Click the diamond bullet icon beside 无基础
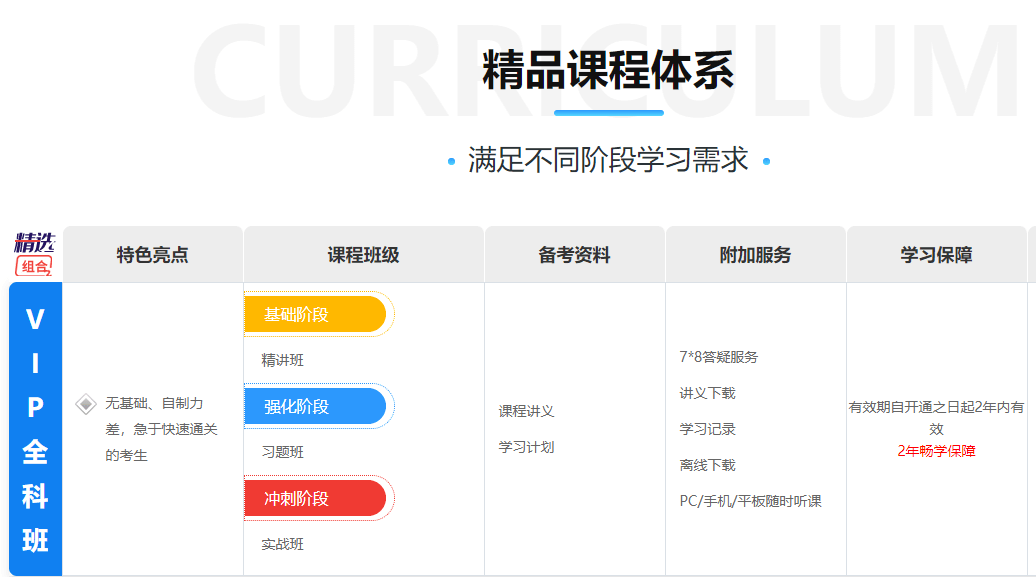This screenshot has width=1036, height=577. click(x=86, y=404)
